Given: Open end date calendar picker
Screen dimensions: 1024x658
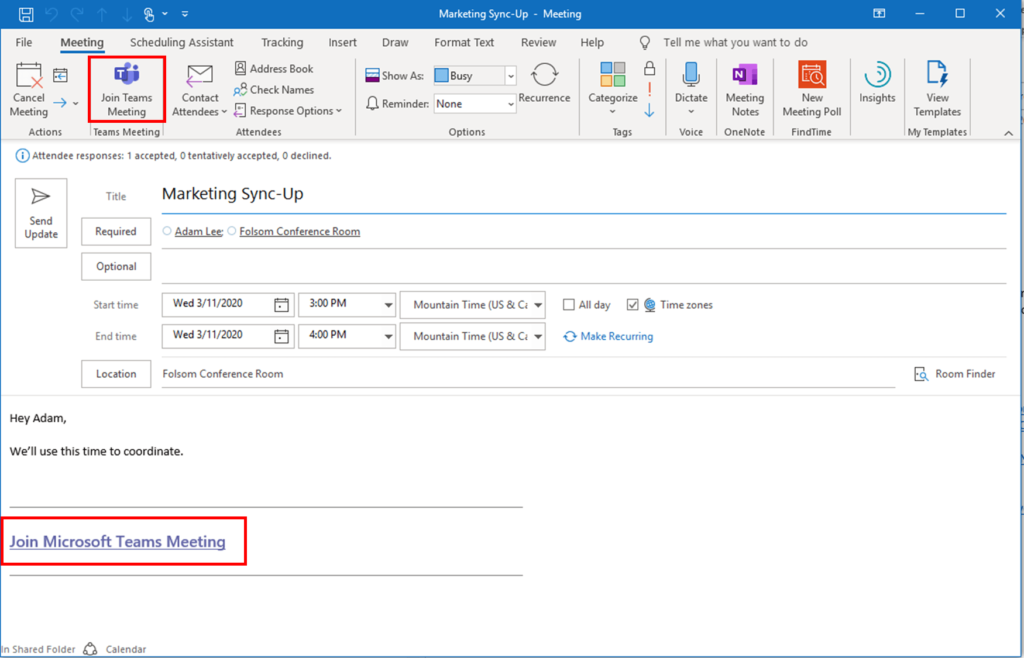Looking at the screenshot, I should click(x=281, y=336).
